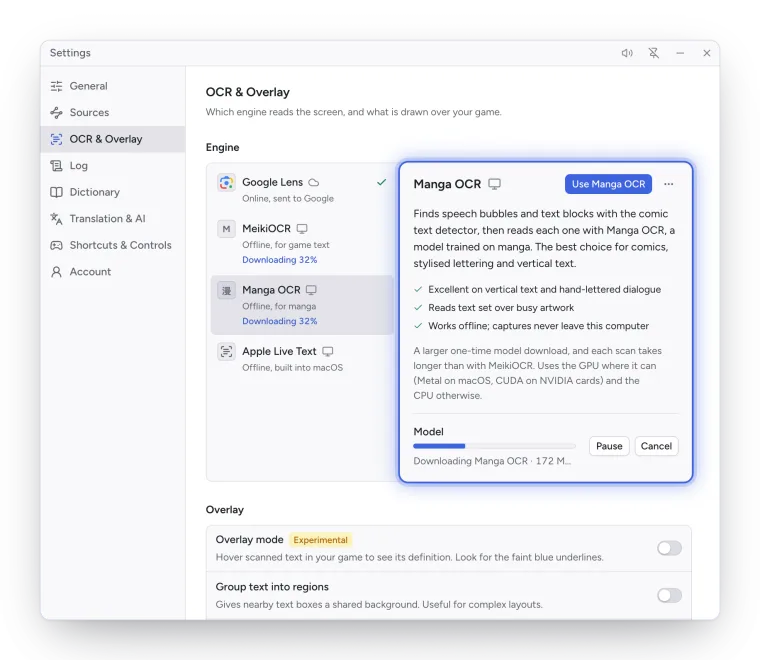Select the 'Apple Live Text' engine name
760x660 pixels.
[x=279, y=351]
